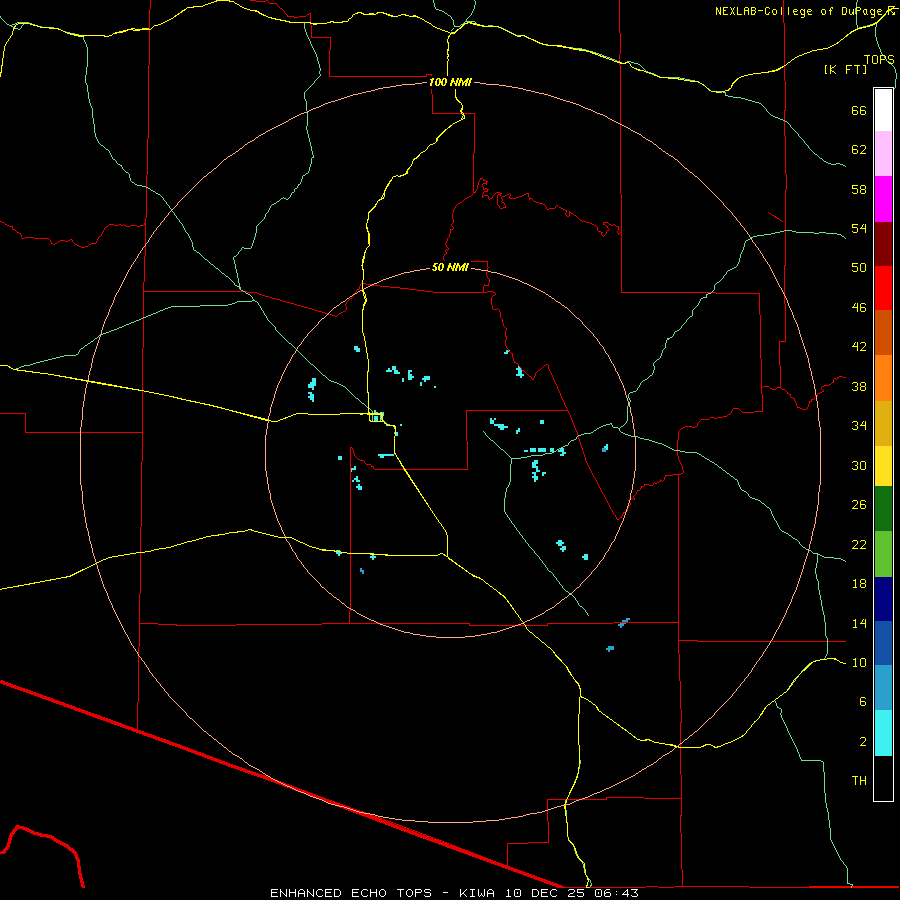The image size is (900, 900).
Task: Click the 46 legend value
Action: tap(859, 307)
